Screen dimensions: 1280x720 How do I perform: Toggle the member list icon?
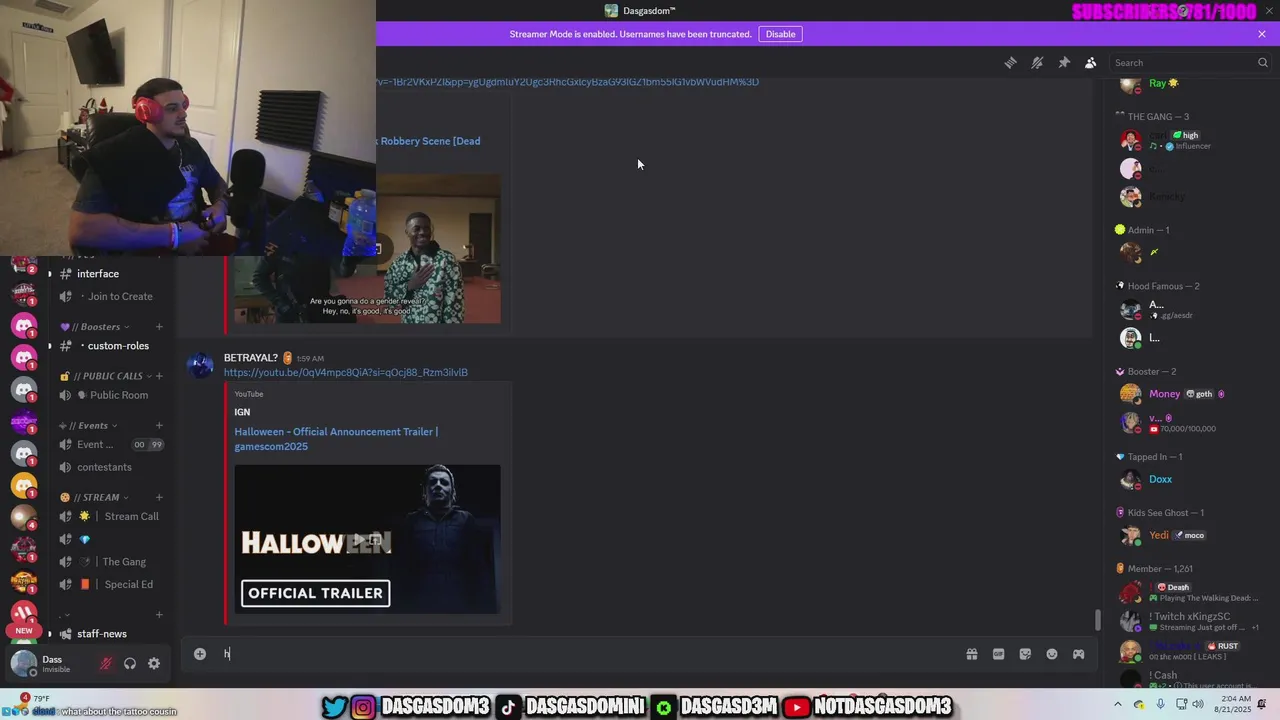1091,63
